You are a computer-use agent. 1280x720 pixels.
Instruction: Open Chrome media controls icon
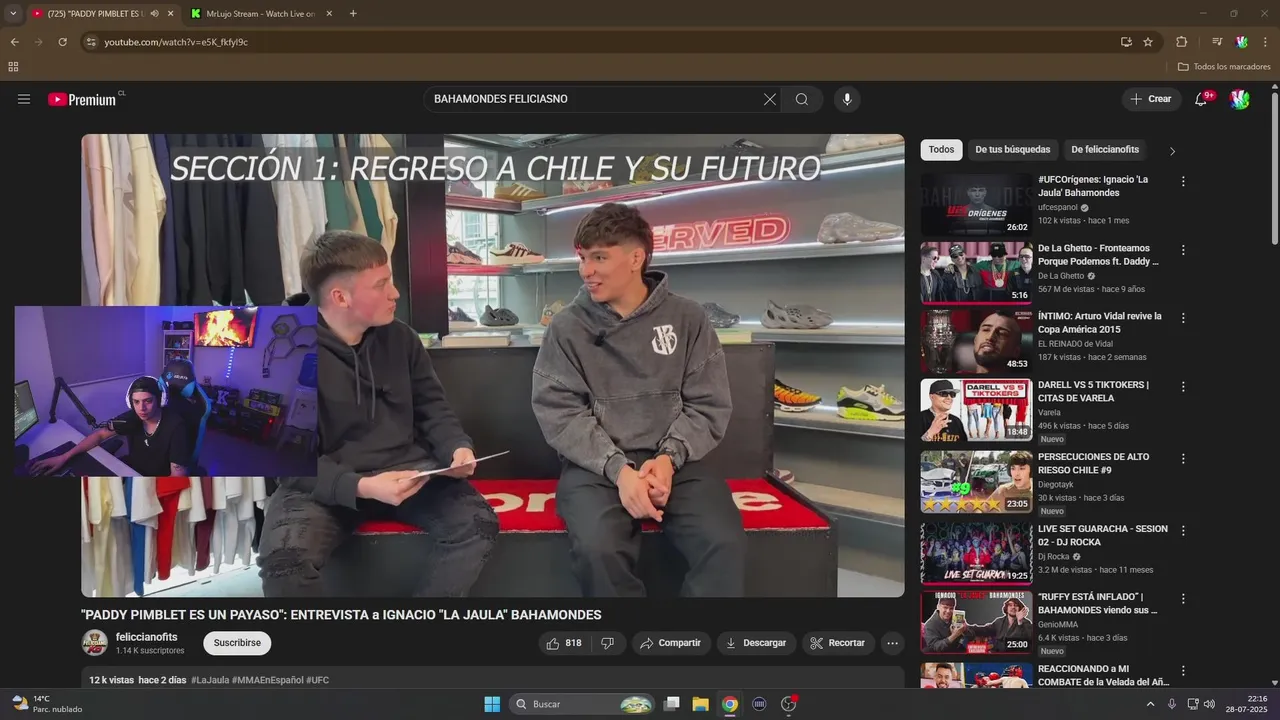coord(1217,42)
